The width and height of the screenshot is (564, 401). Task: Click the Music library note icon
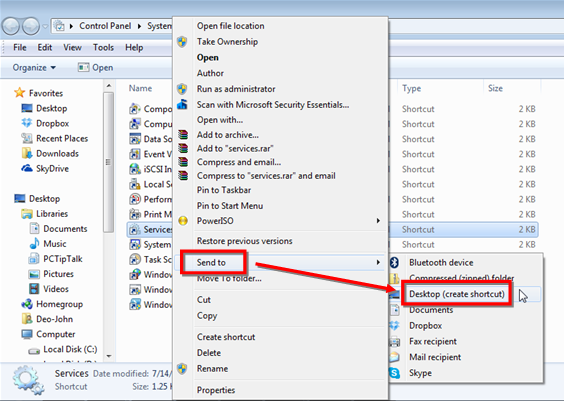(34, 243)
